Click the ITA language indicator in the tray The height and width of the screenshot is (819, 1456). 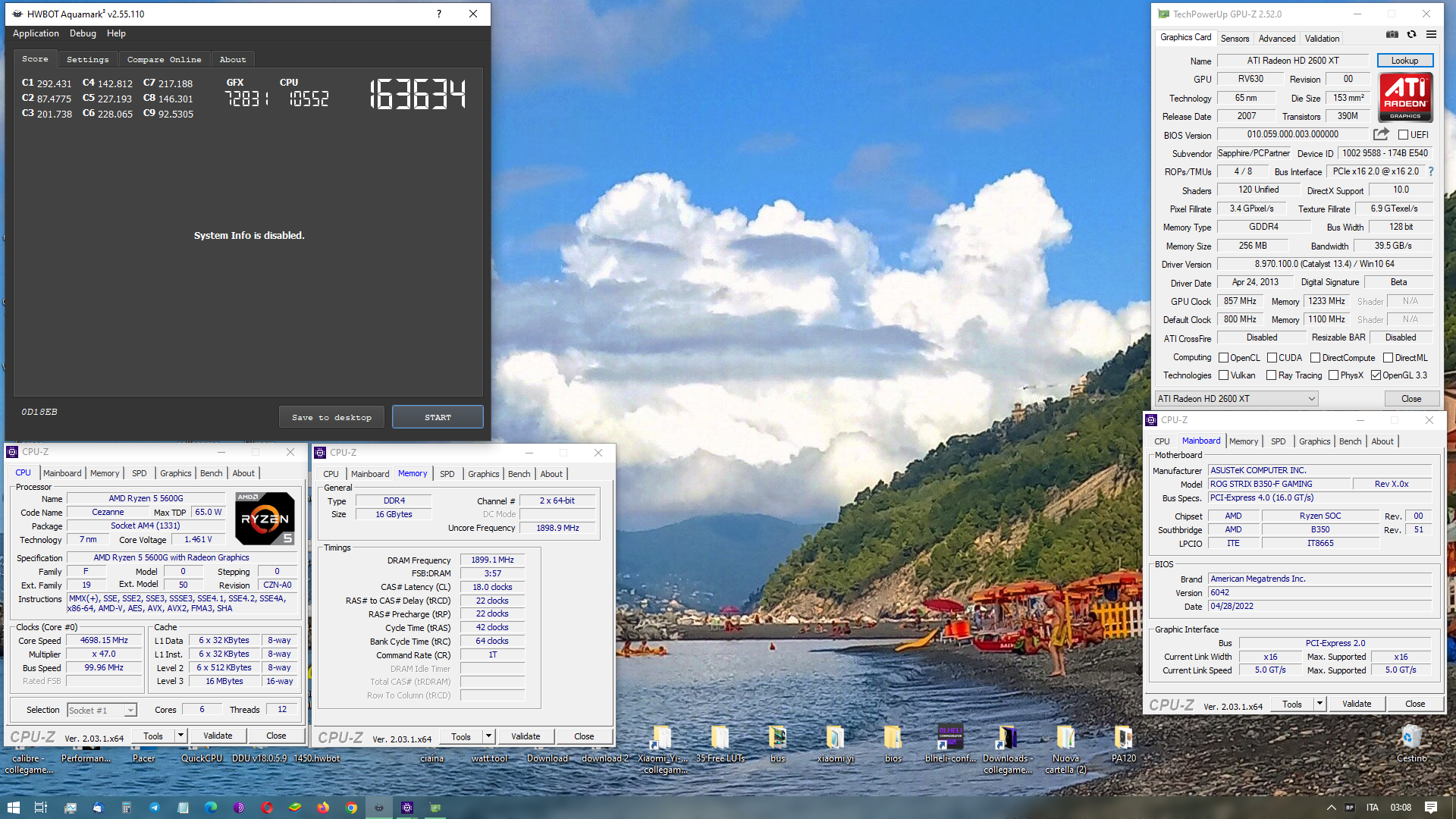1372,808
